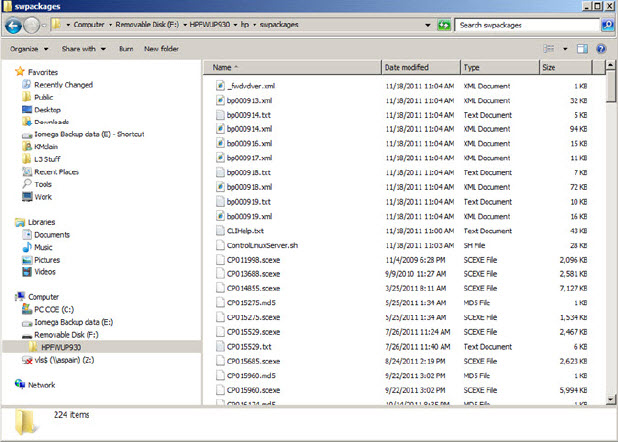Click the Search swpackages input field
This screenshot has width=618, height=442.
coord(523,24)
